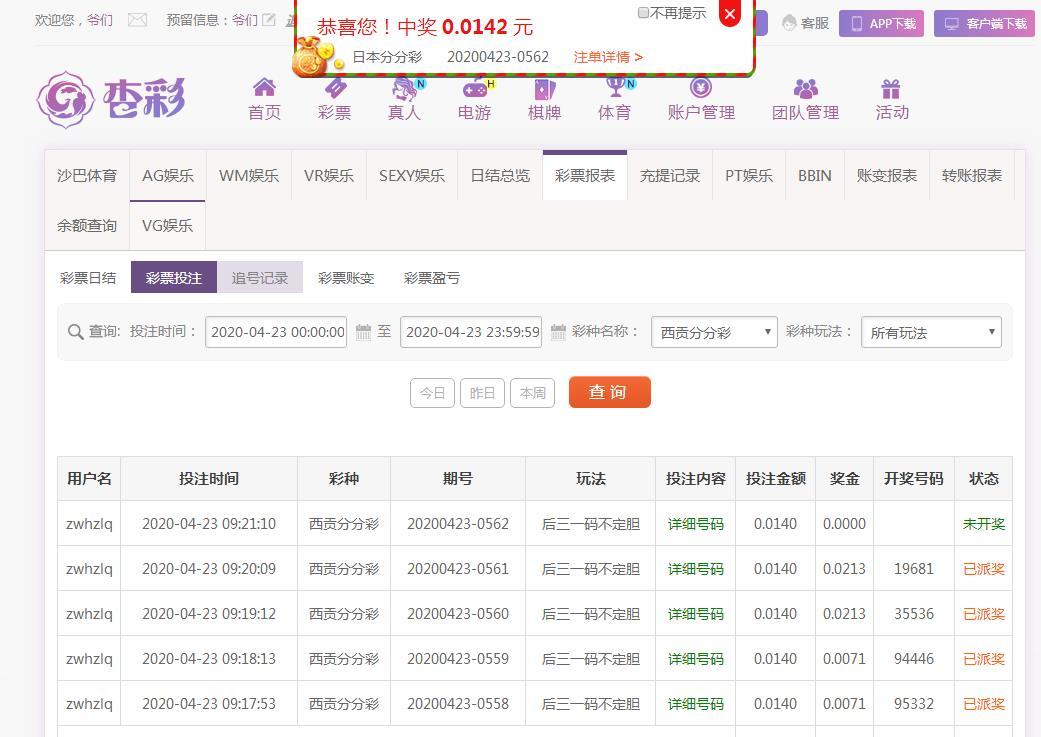The width and height of the screenshot is (1041, 737).
Task: Open 注单详情 link in popup
Action: click(x=608, y=57)
